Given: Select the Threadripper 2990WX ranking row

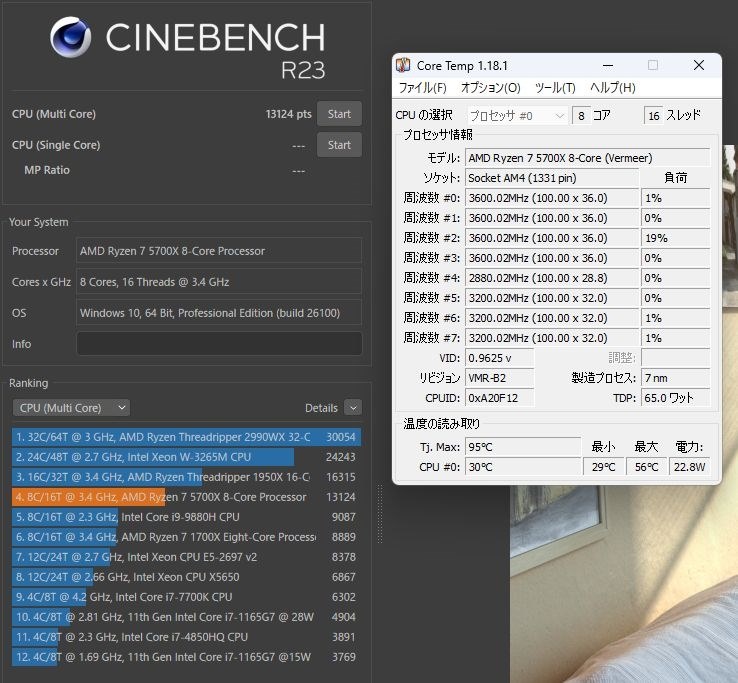Looking at the screenshot, I should [186, 437].
